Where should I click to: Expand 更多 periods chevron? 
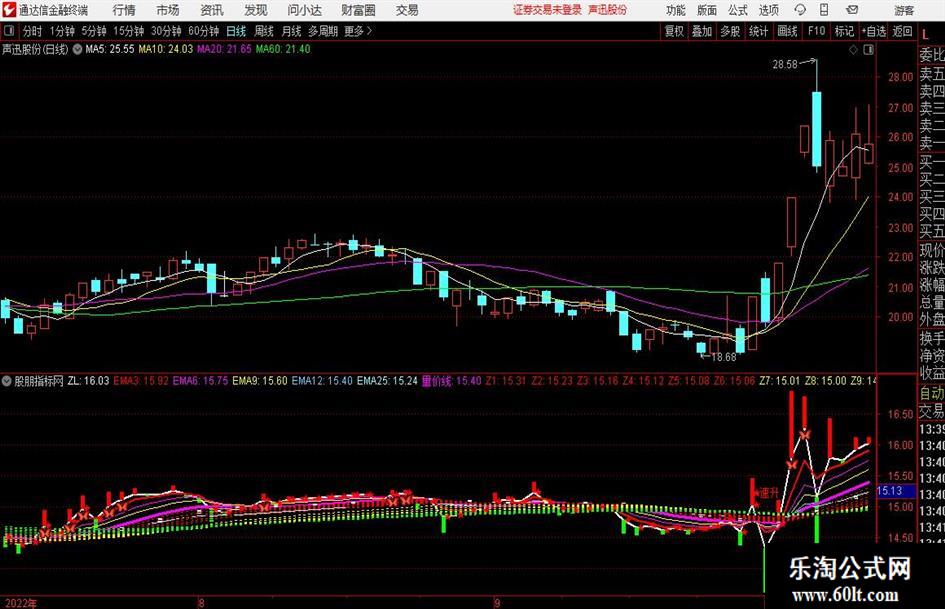click(369, 31)
